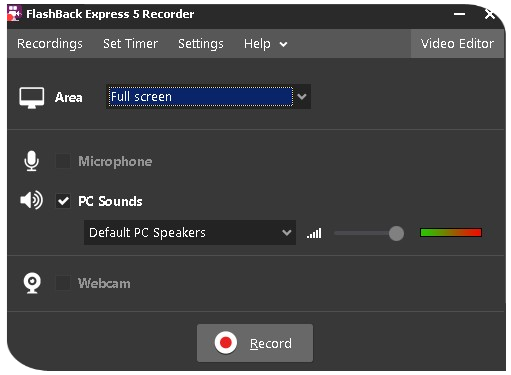This screenshot has height=375, width=511.
Task: Click the signal bars volume icon
Action: (x=314, y=233)
